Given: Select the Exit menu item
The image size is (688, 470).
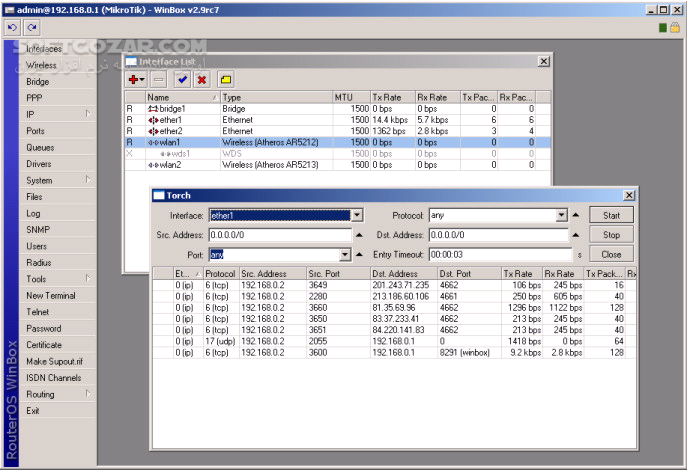Looking at the screenshot, I should click(x=57, y=411).
